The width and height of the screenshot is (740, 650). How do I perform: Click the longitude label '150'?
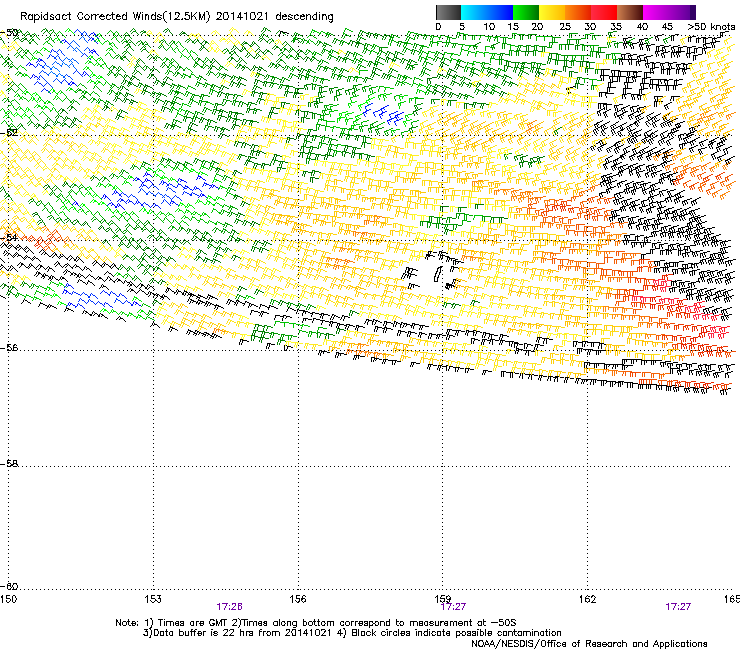(x=8, y=599)
